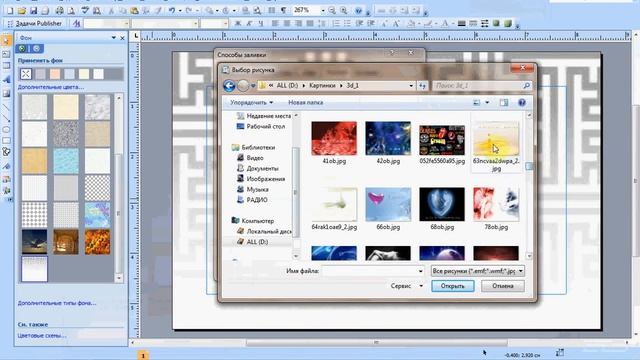Click the Undo arrow icon

pos(172,11)
